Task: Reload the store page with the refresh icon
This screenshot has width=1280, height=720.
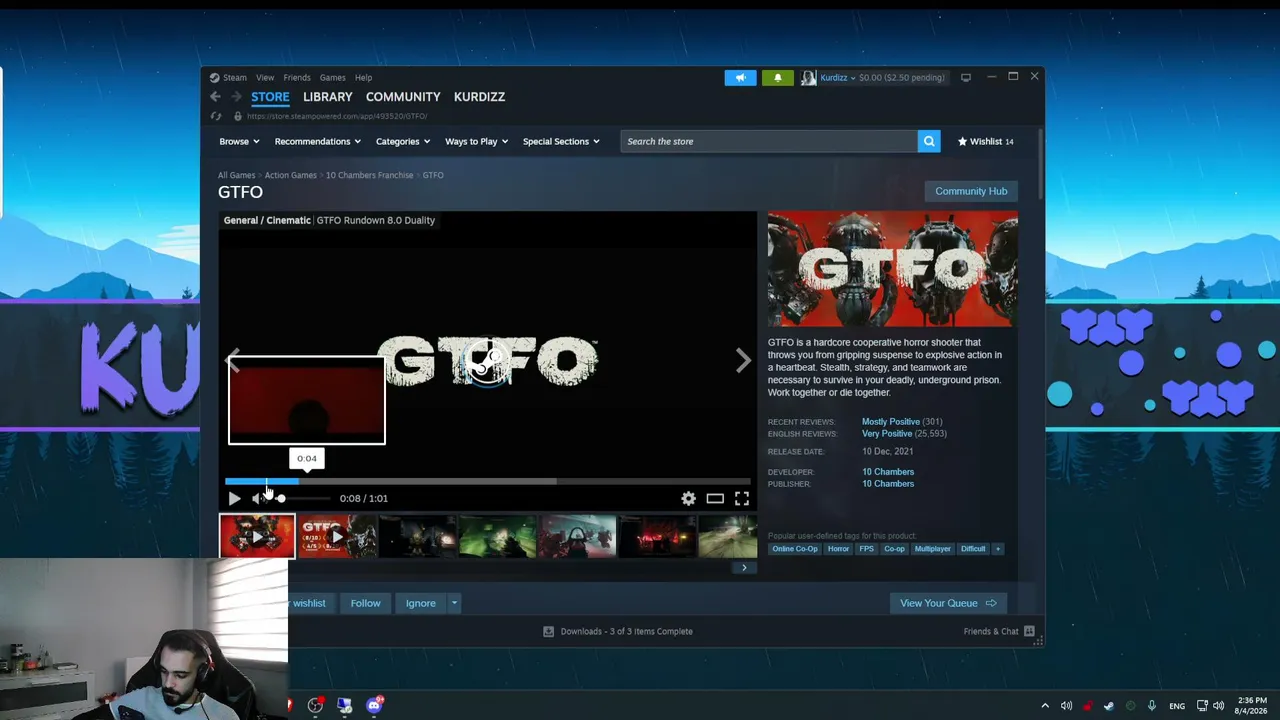Action: pyautogui.click(x=216, y=116)
